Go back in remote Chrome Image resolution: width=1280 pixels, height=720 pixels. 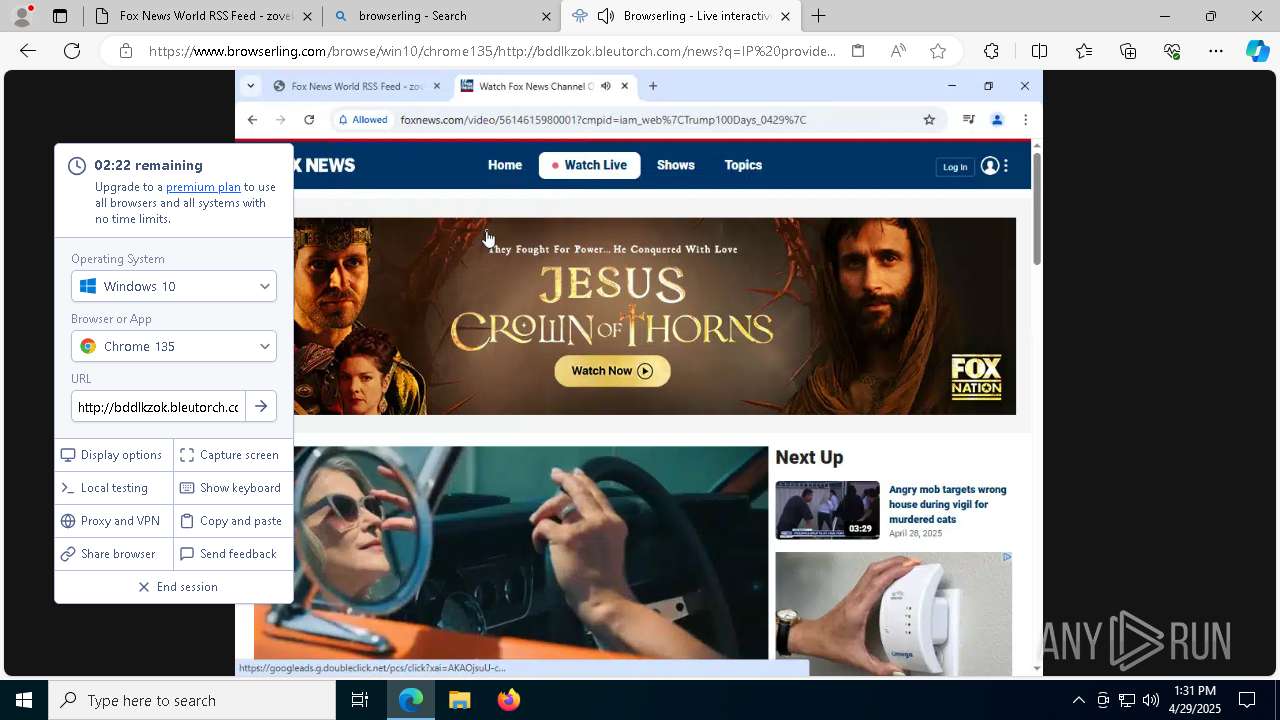coord(252,120)
